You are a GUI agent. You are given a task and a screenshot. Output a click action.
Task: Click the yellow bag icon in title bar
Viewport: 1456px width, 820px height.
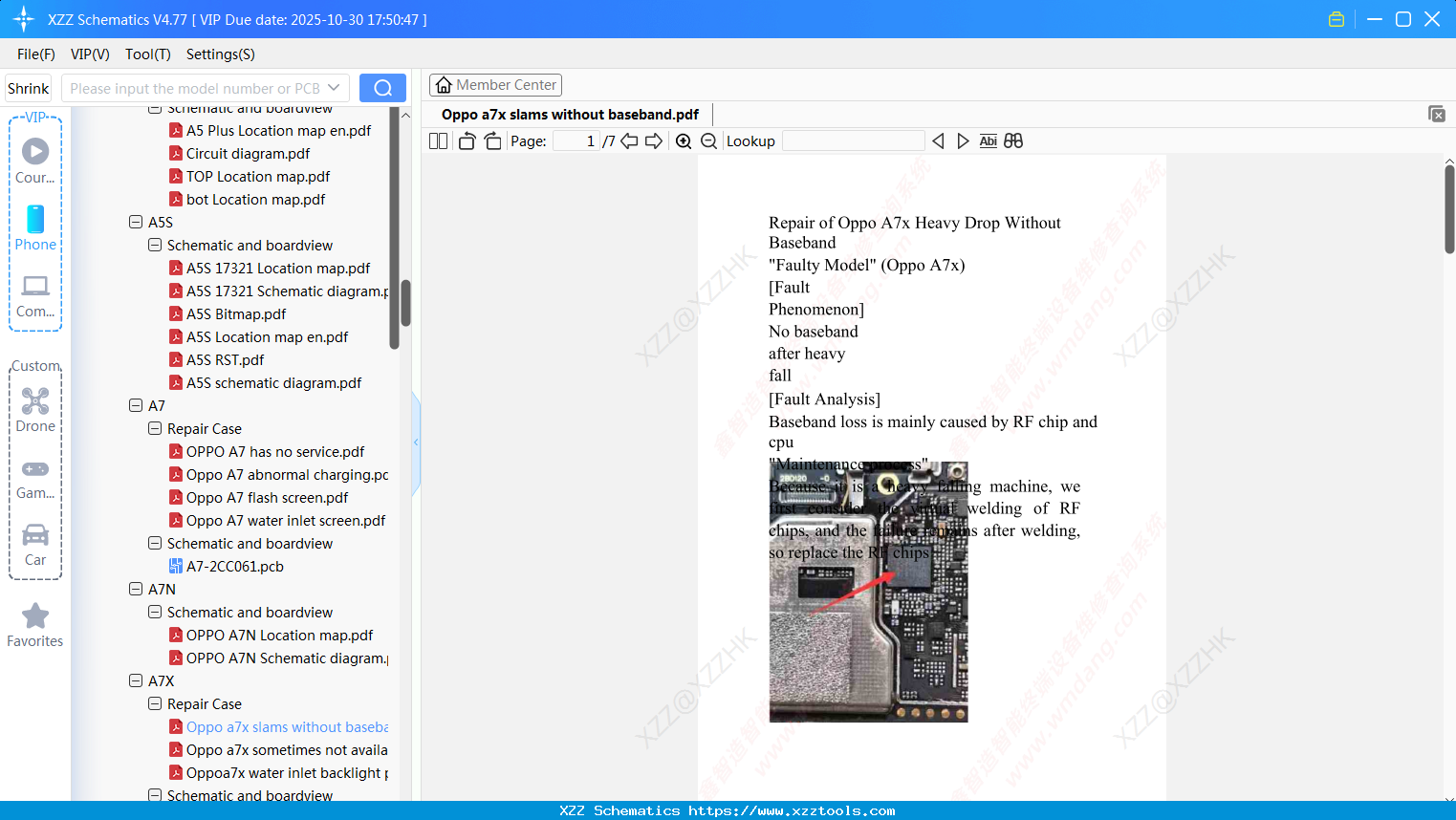click(1336, 19)
